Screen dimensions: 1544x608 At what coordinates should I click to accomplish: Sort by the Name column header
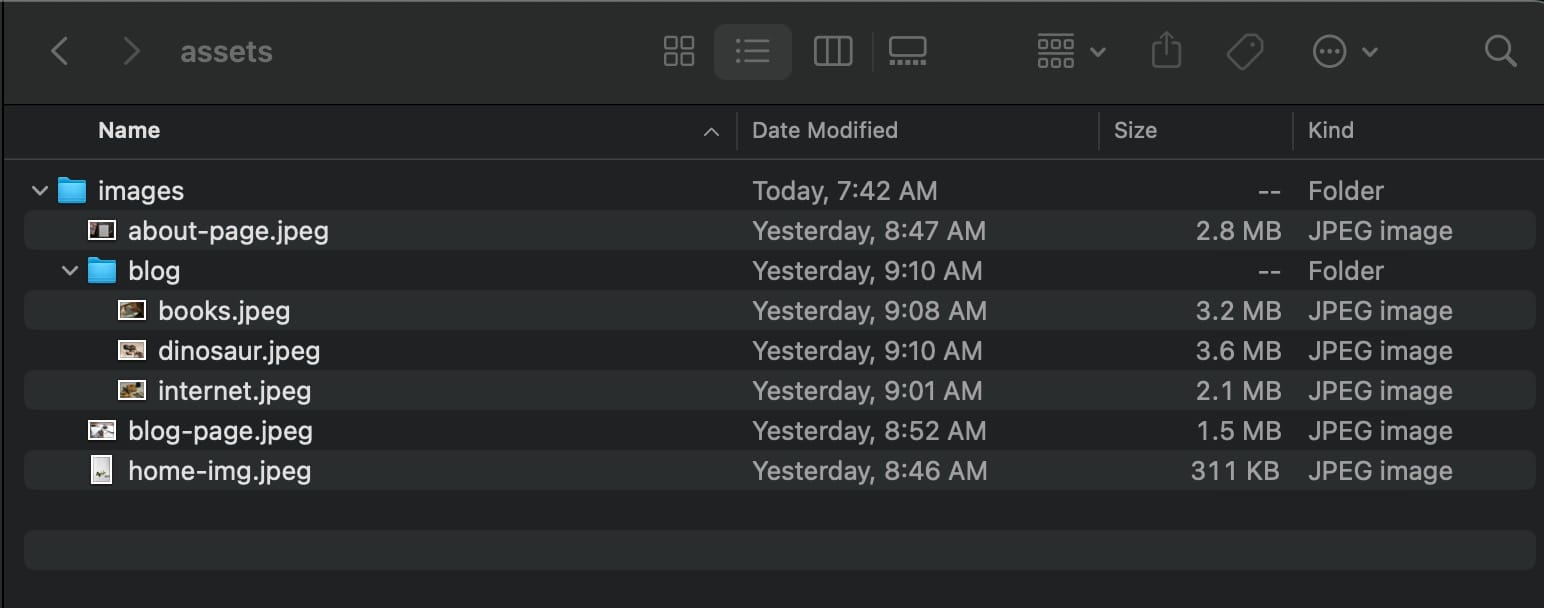click(129, 131)
